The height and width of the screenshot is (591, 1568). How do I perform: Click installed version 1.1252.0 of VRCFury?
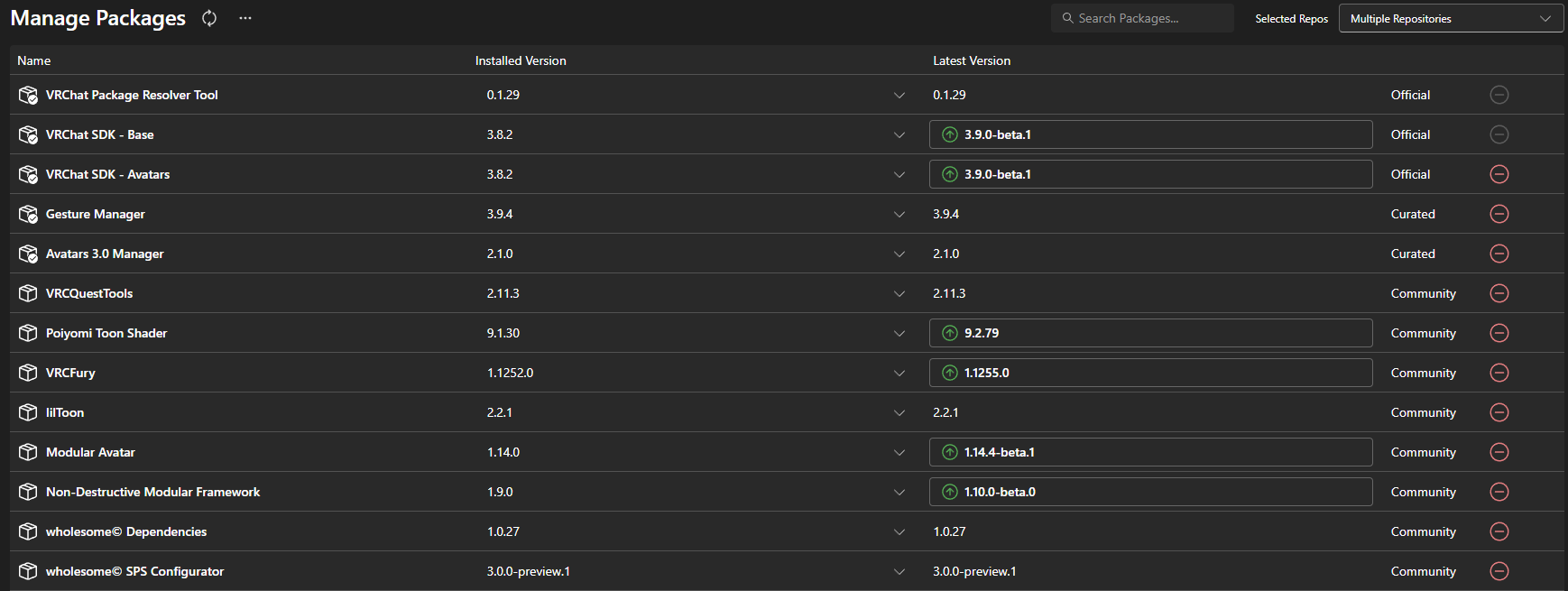[x=511, y=373]
